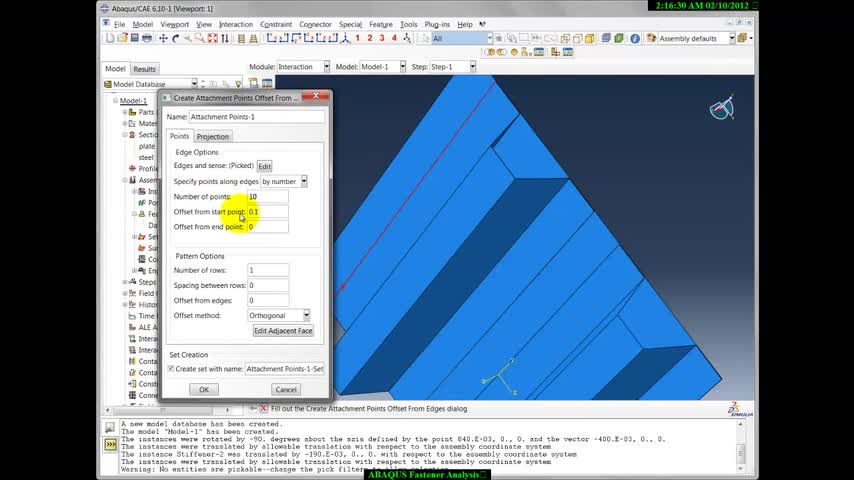
Task: Click the red saved view 4 icon
Action: 394,38
